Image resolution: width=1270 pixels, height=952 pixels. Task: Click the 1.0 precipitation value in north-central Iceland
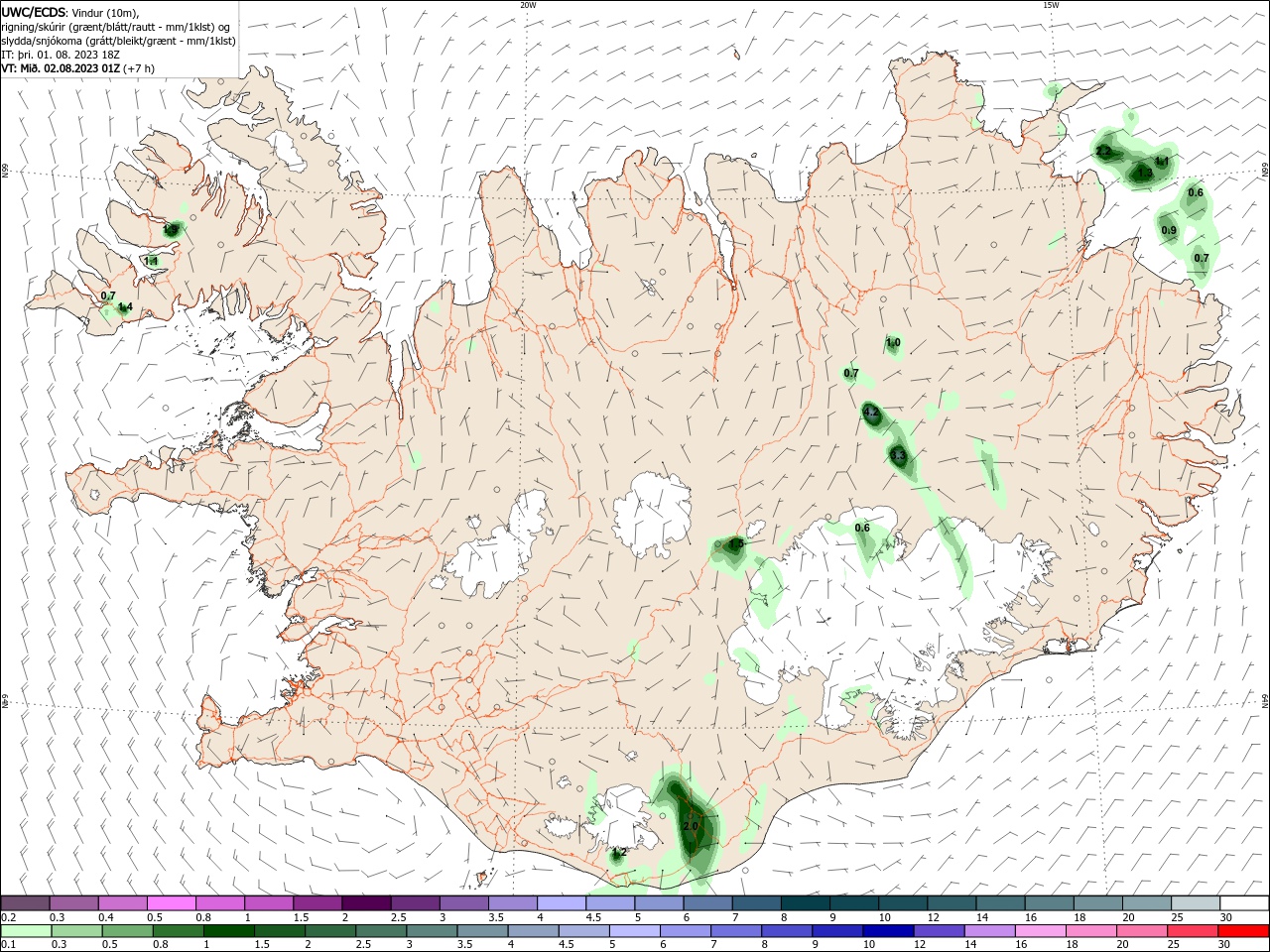(x=893, y=343)
